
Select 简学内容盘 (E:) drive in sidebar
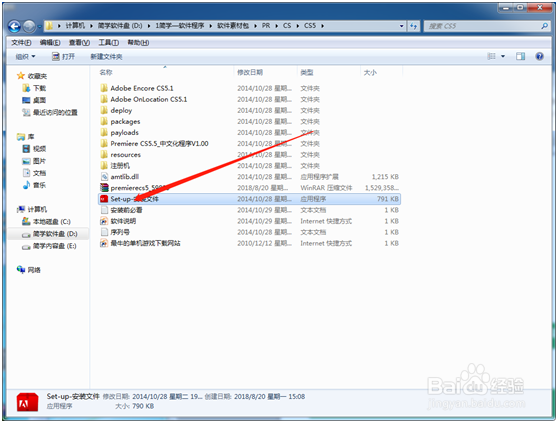[x=54, y=246]
